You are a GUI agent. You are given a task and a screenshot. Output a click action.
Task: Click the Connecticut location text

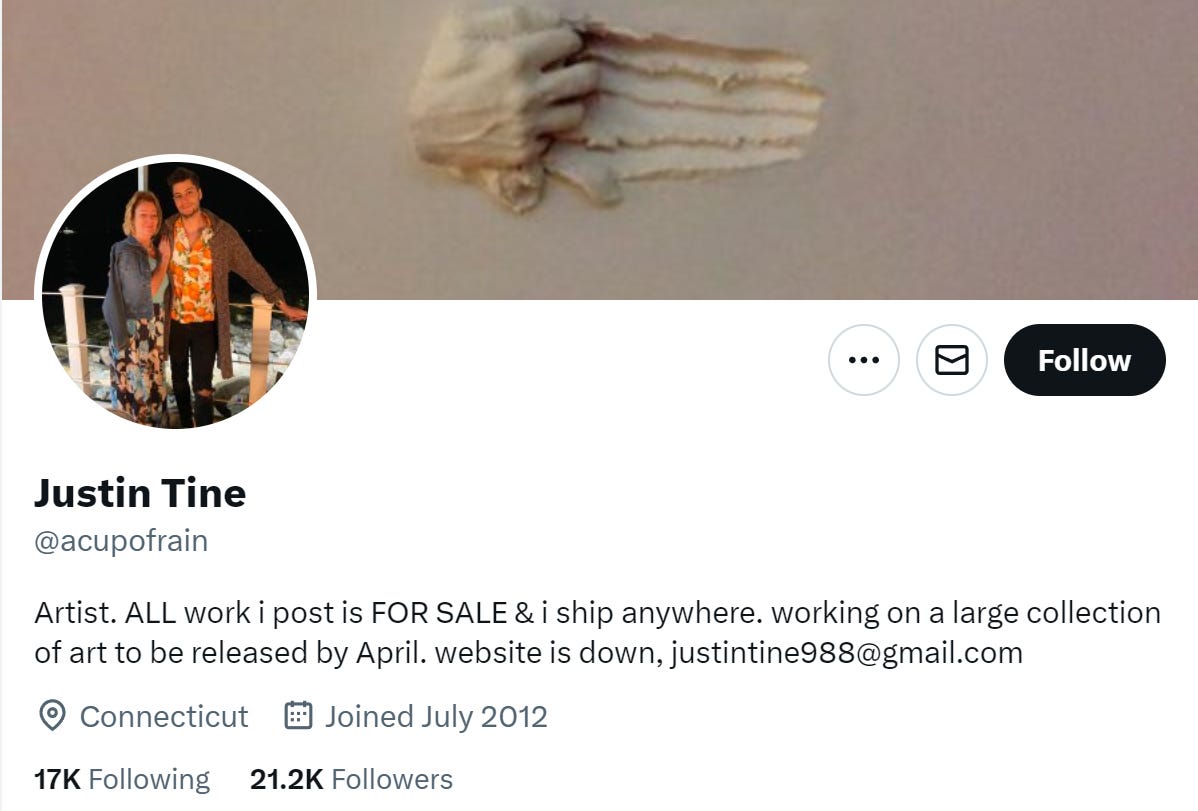click(x=164, y=717)
